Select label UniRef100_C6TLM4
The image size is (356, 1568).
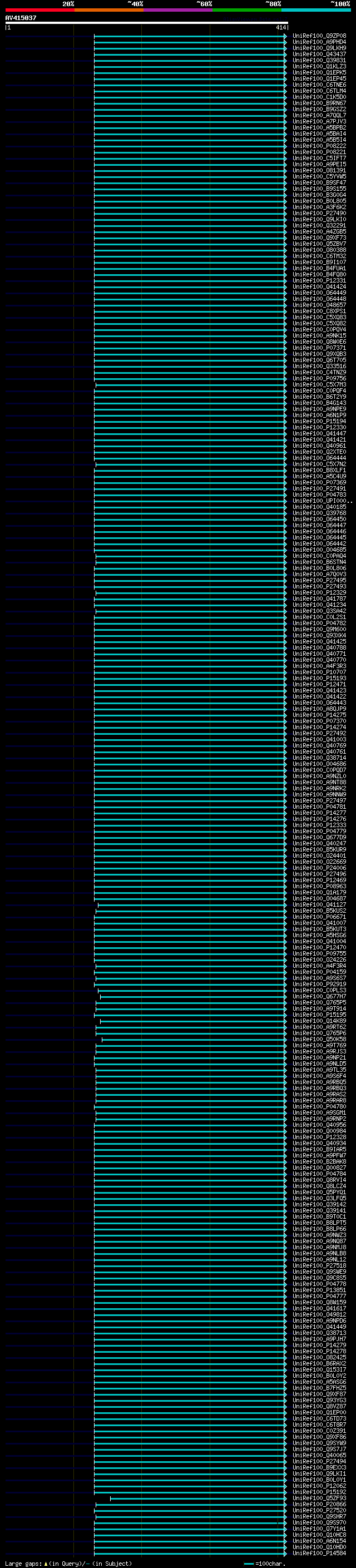click(x=319, y=91)
